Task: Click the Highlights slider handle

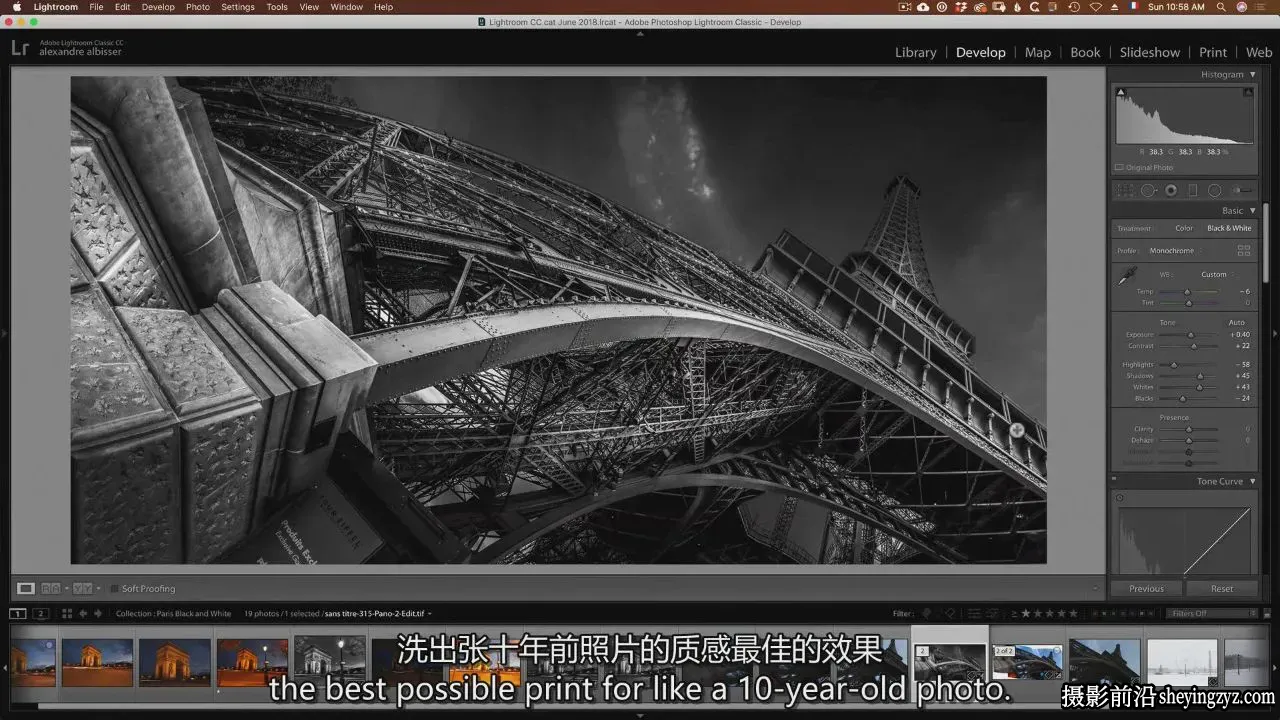Action: click(1174, 365)
